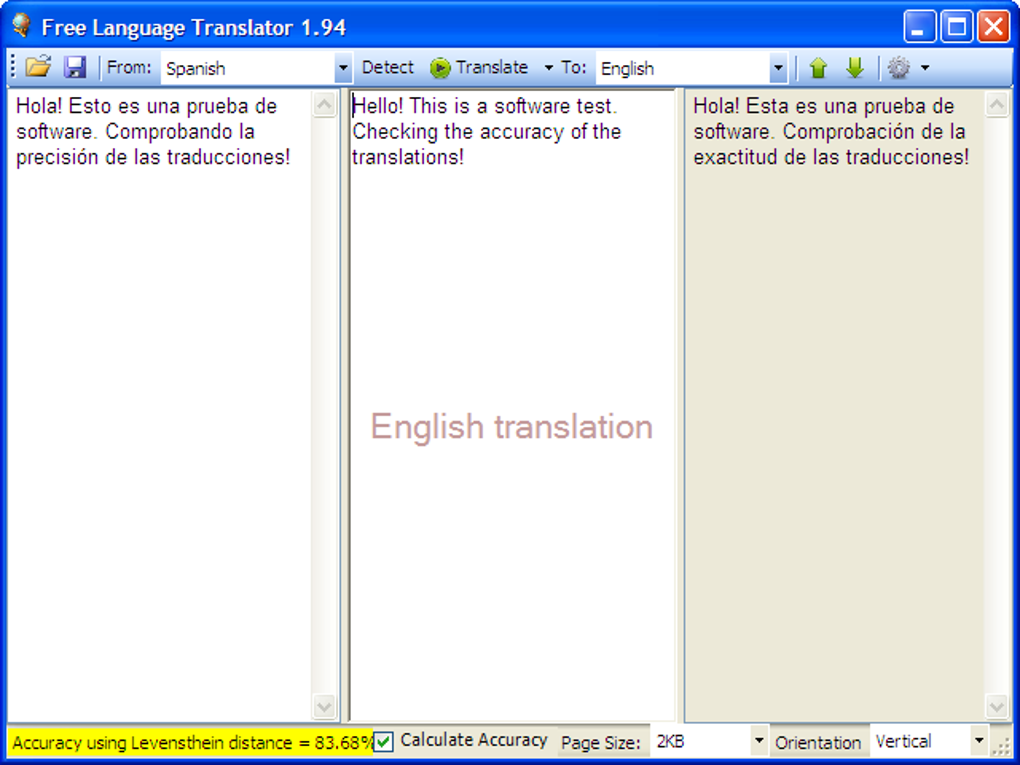Click the back-translation Spanish text pane
1020x765 pixels.
coord(835,406)
